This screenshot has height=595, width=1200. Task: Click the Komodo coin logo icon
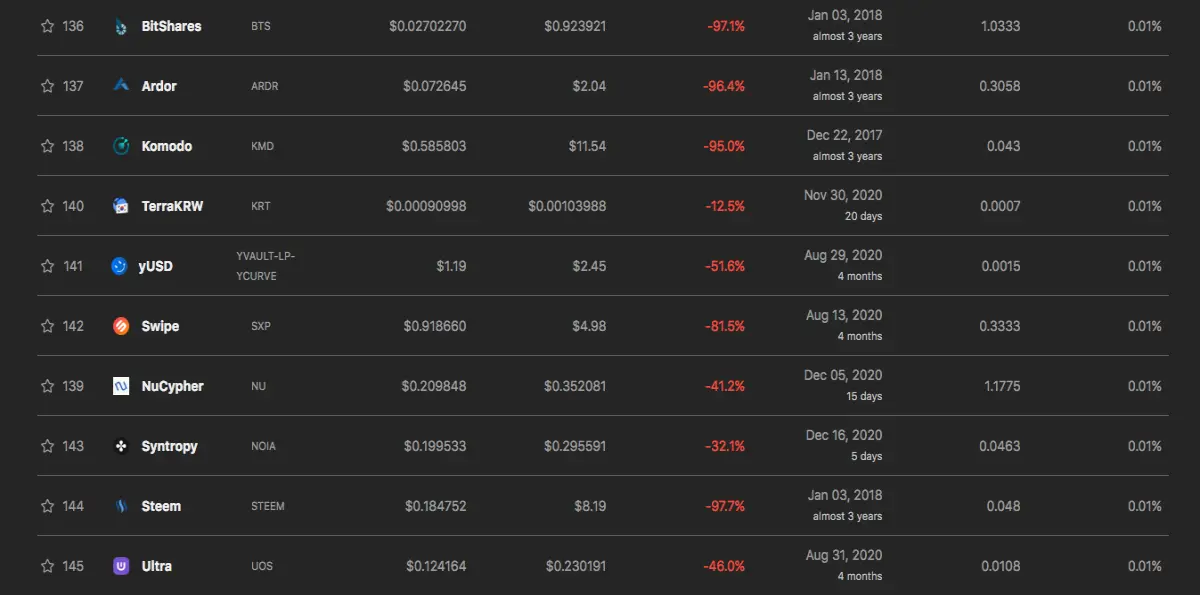121,146
